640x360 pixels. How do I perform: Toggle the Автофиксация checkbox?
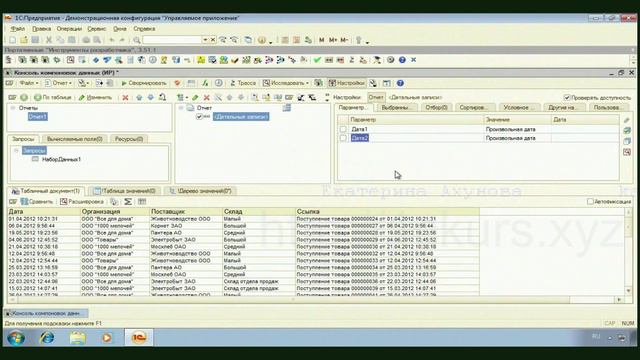(590, 202)
